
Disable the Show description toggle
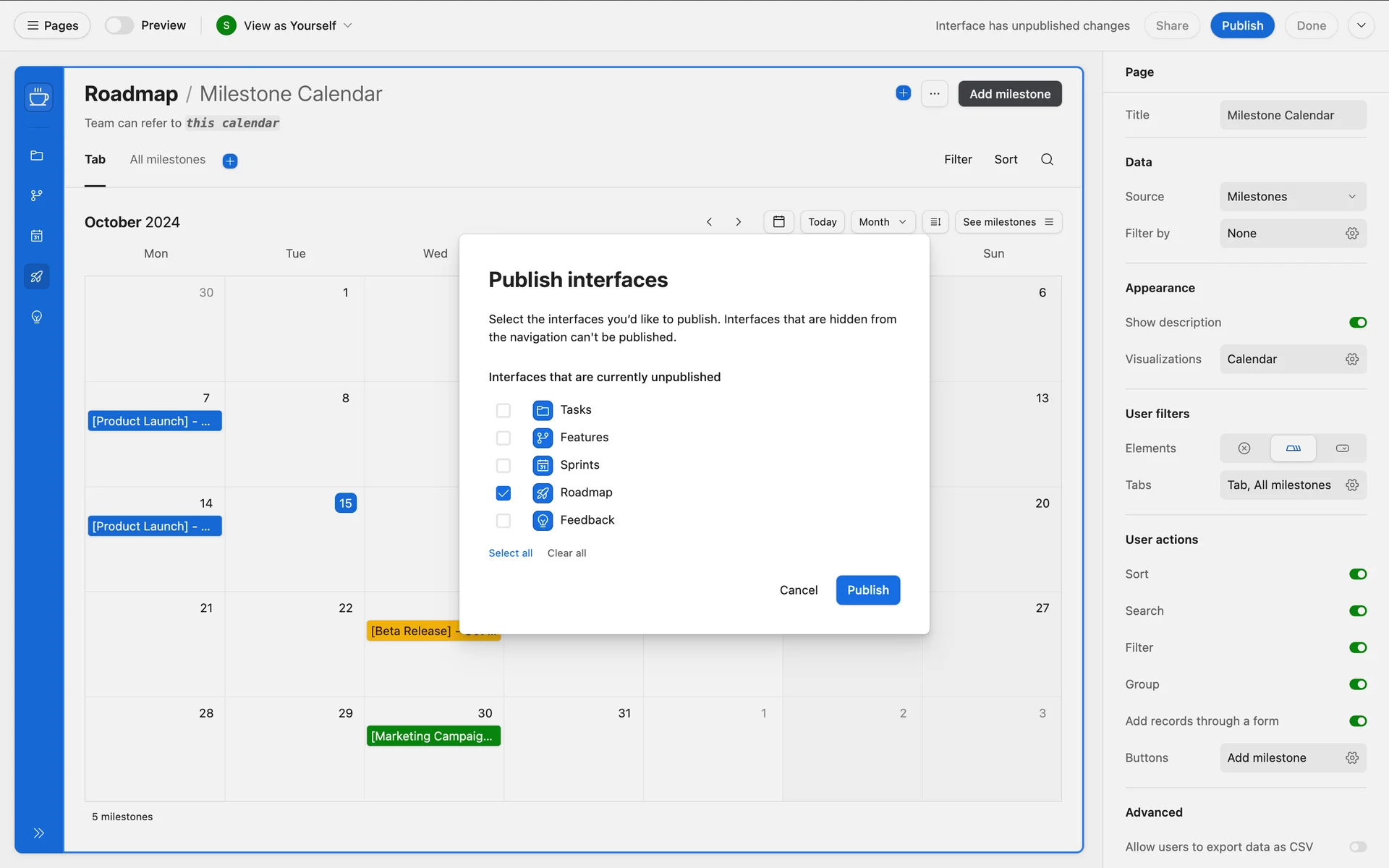(x=1357, y=323)
